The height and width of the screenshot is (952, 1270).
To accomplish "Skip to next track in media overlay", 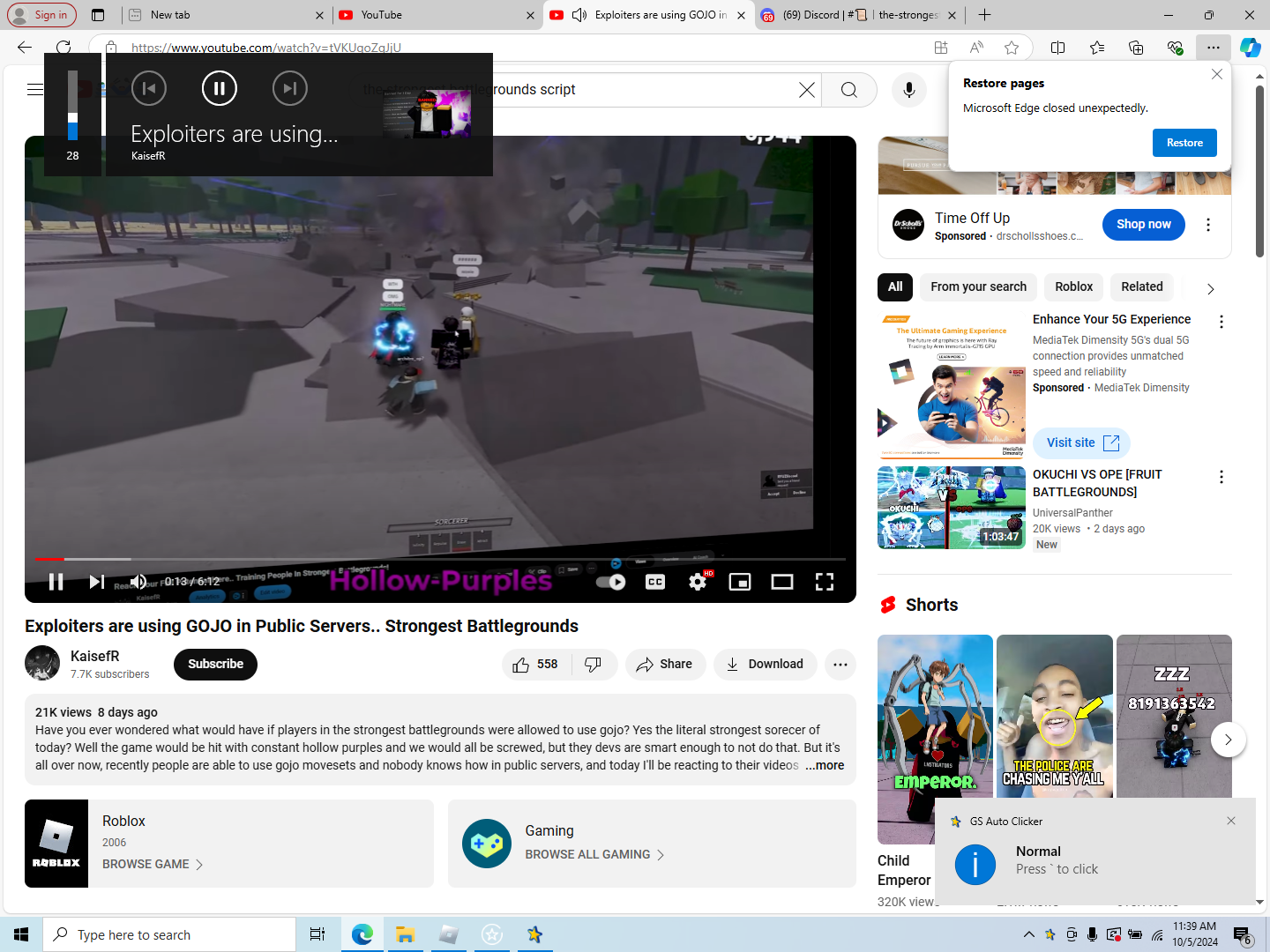I will click(290, 88).
